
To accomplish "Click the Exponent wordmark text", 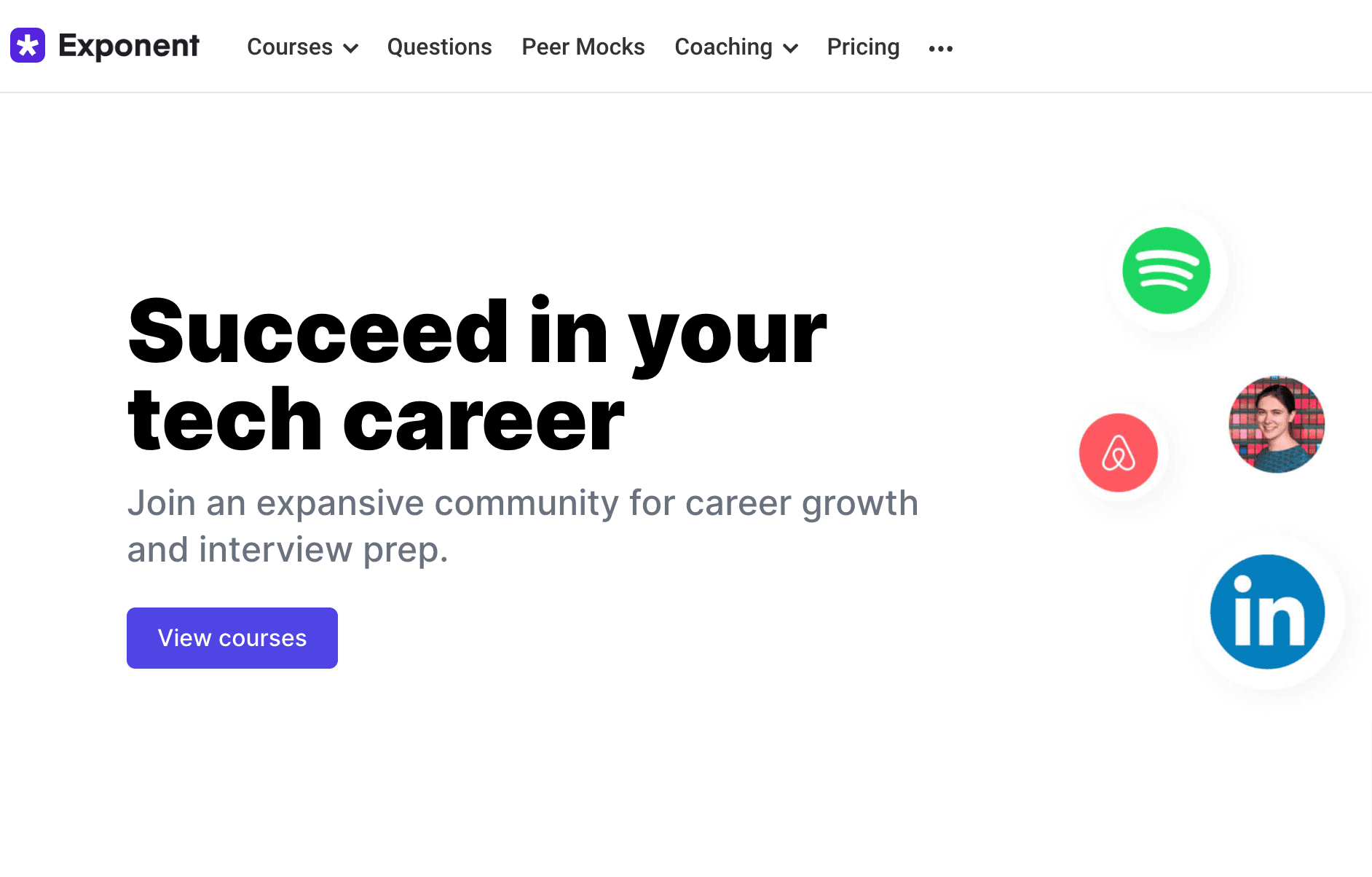I will 129,45.
